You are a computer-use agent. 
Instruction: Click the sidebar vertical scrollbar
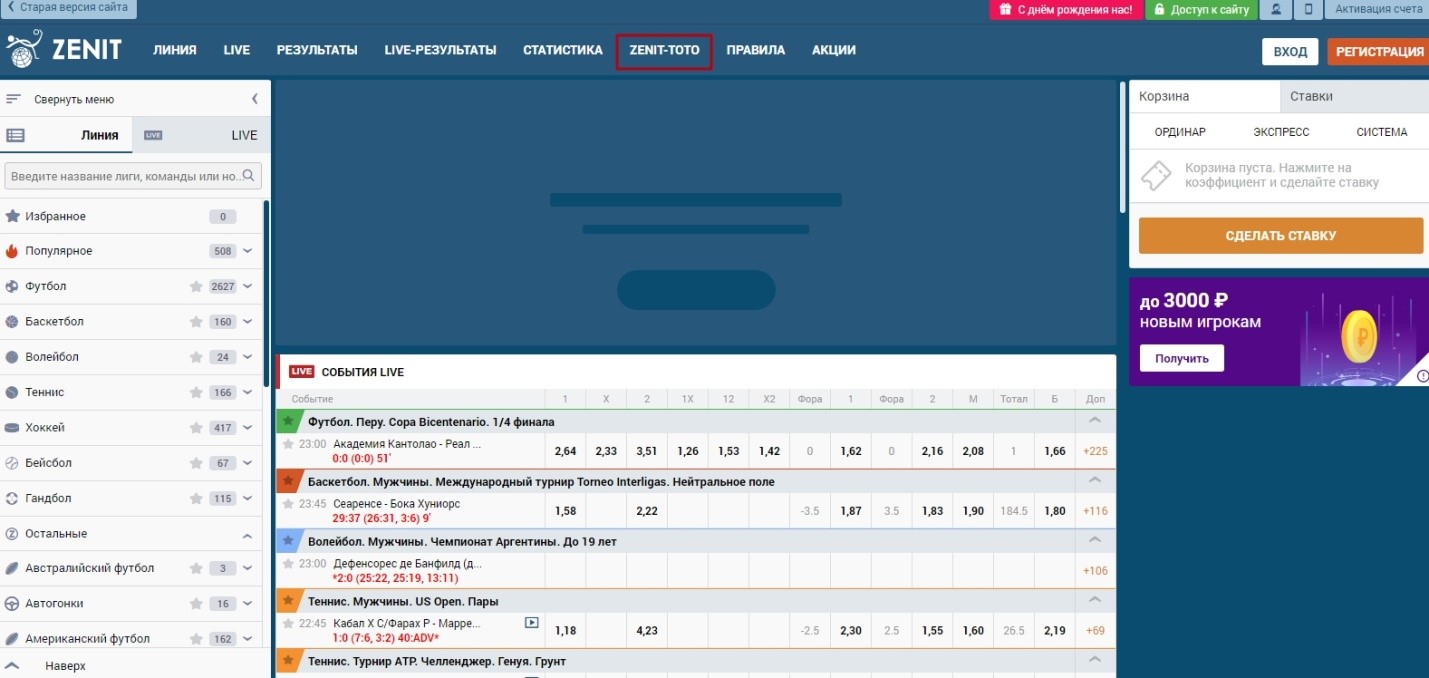click(x=266, y=290)
